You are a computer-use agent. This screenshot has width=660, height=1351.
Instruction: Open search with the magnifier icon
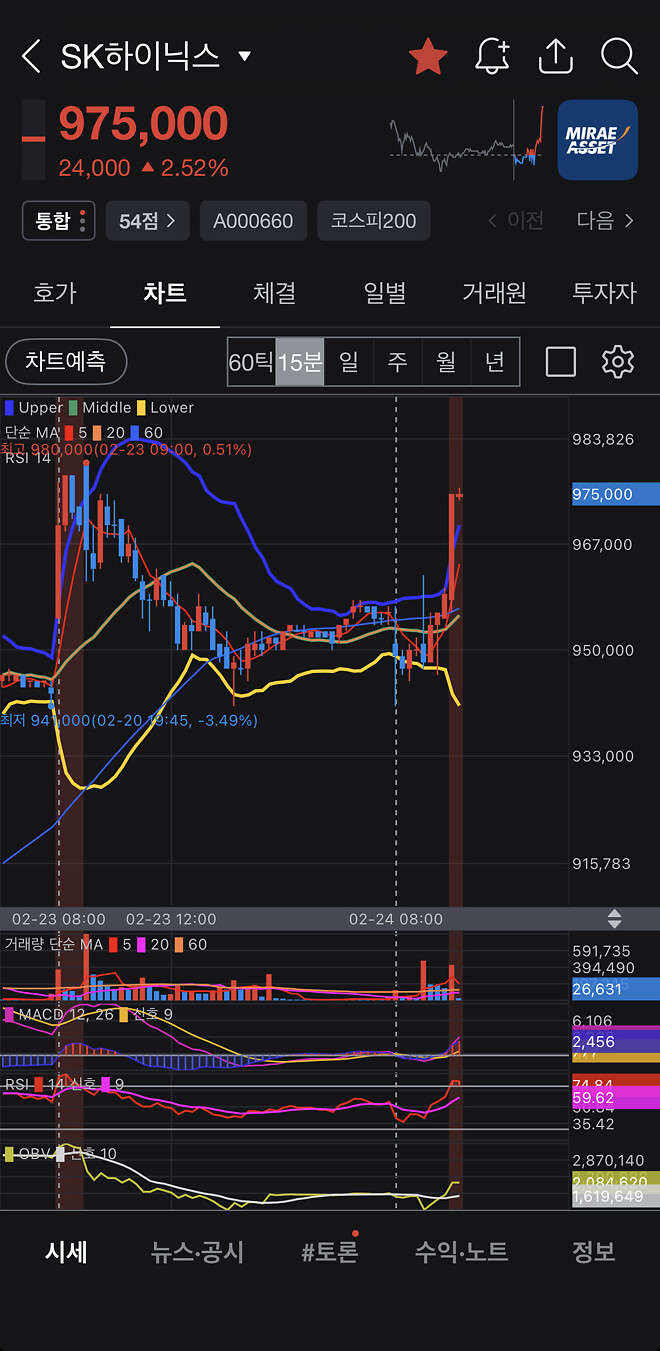[619, 56]
